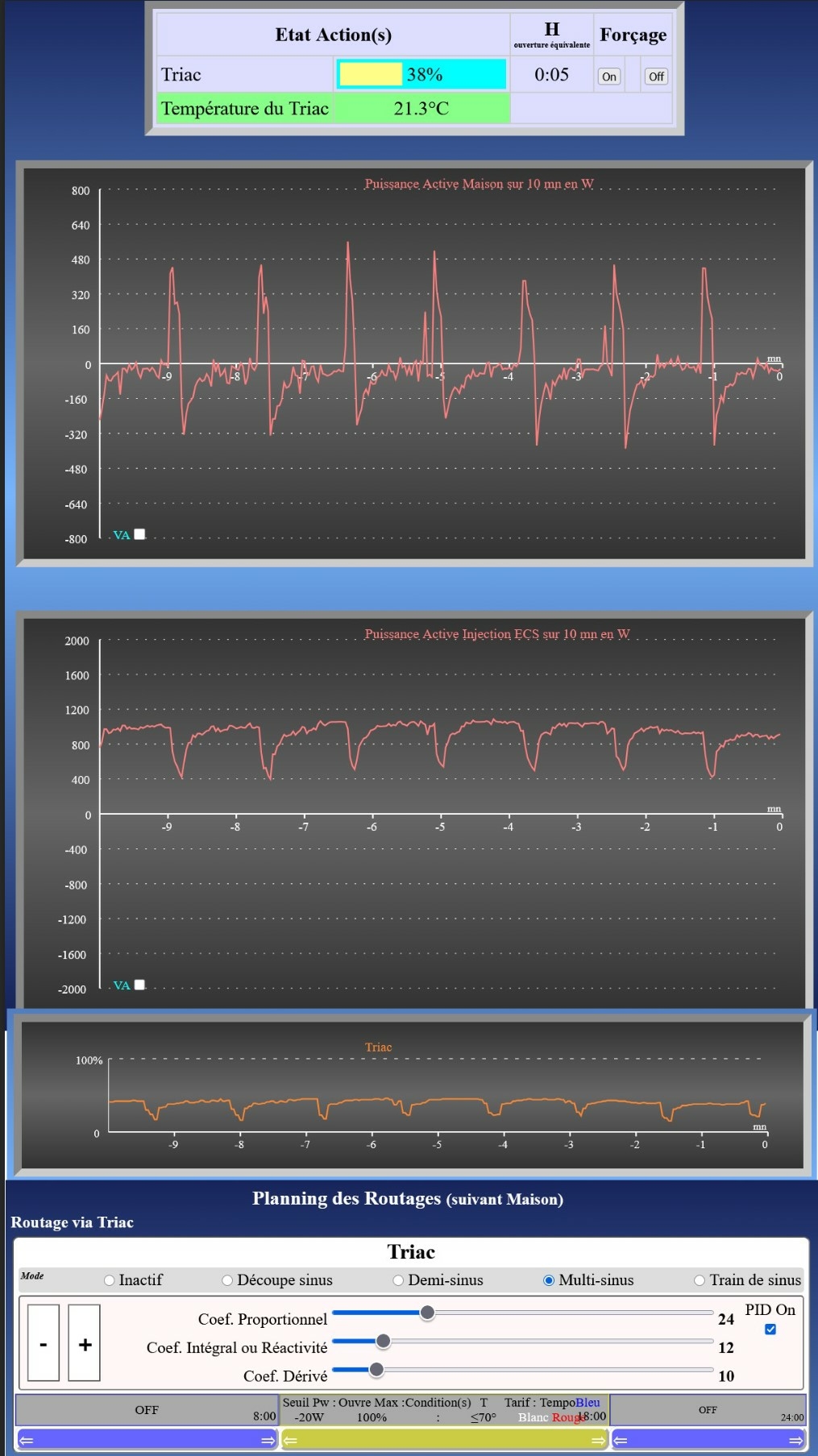Uncheck the PID On checkbox
The image size is (818, 1456).
point(770,1329)
